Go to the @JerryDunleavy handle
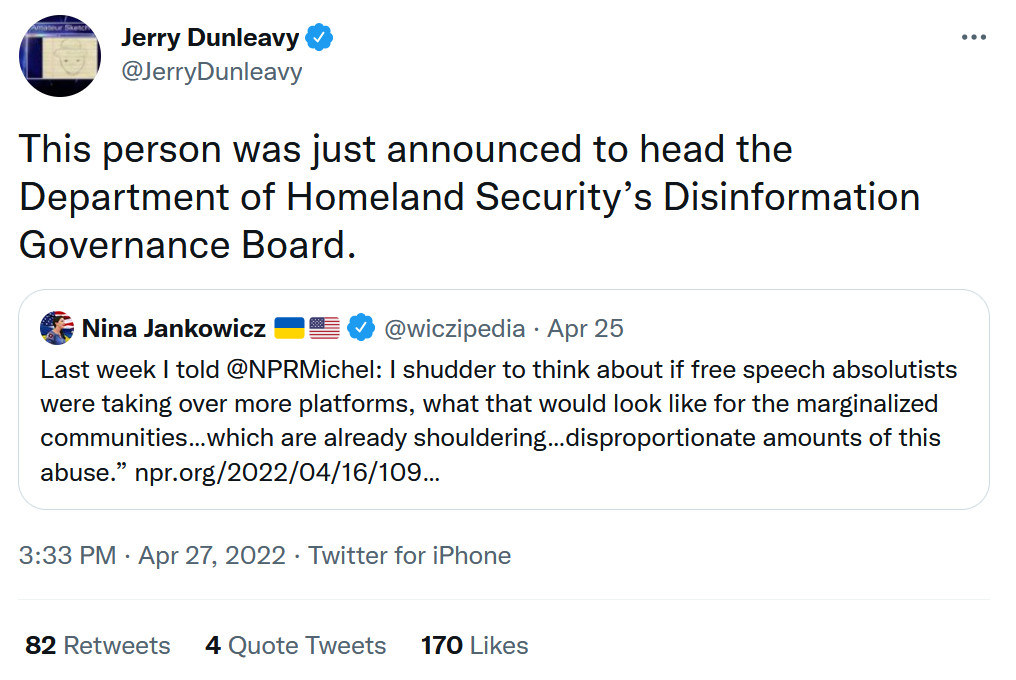Screen dimensions: 1016x680 pos(211,73)
